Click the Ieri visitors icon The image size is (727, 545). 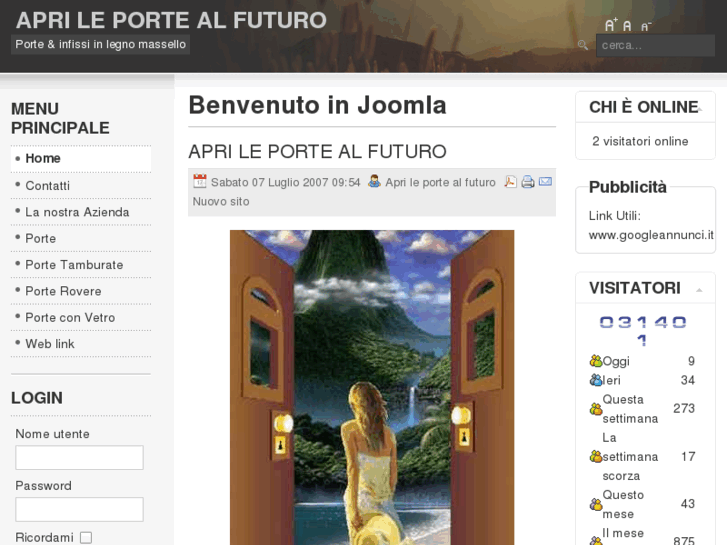click(x=596, y=380)
